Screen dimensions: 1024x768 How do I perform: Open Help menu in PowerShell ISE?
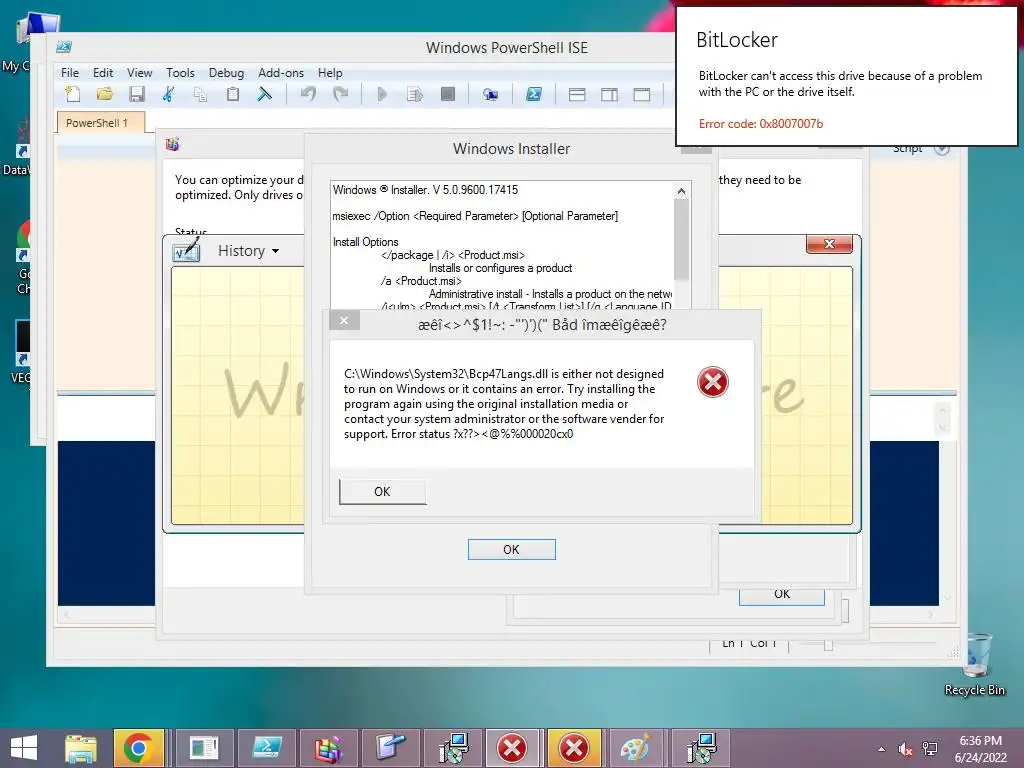pyautogui.click(x=330, y=72)
